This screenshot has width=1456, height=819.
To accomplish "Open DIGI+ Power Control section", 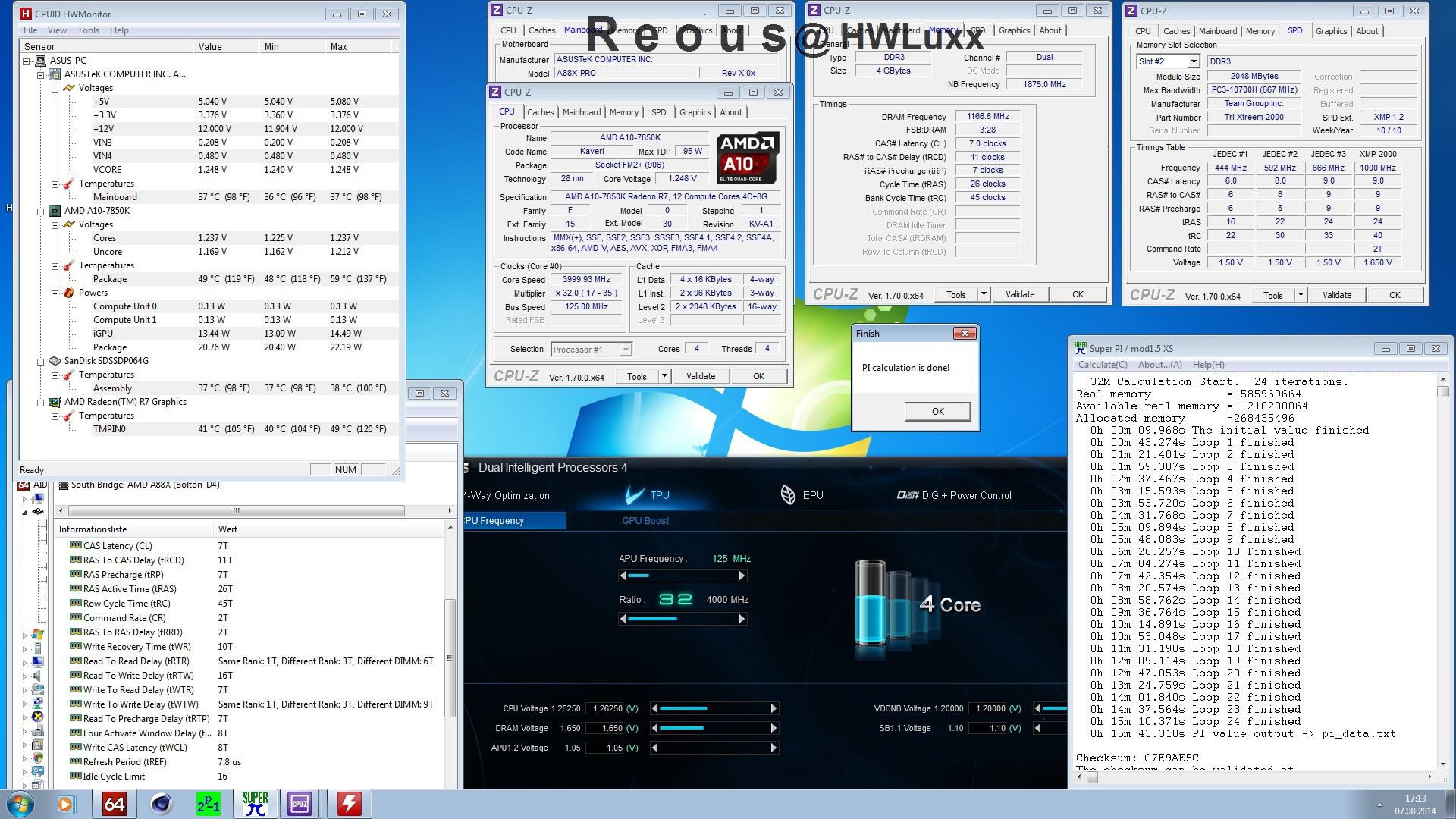I will pos(954,495).
